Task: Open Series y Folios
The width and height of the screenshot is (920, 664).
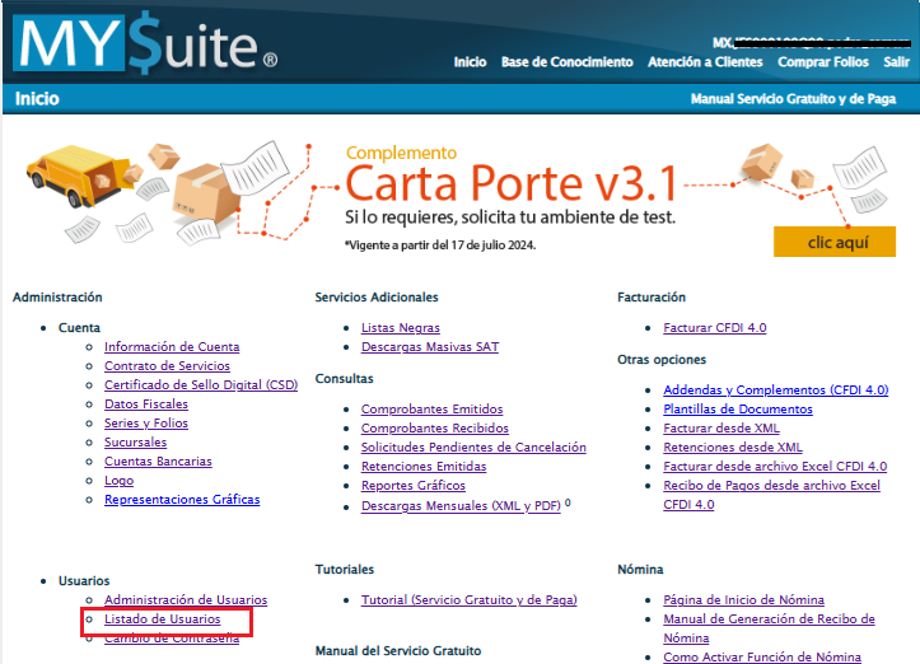Action: 146,423
